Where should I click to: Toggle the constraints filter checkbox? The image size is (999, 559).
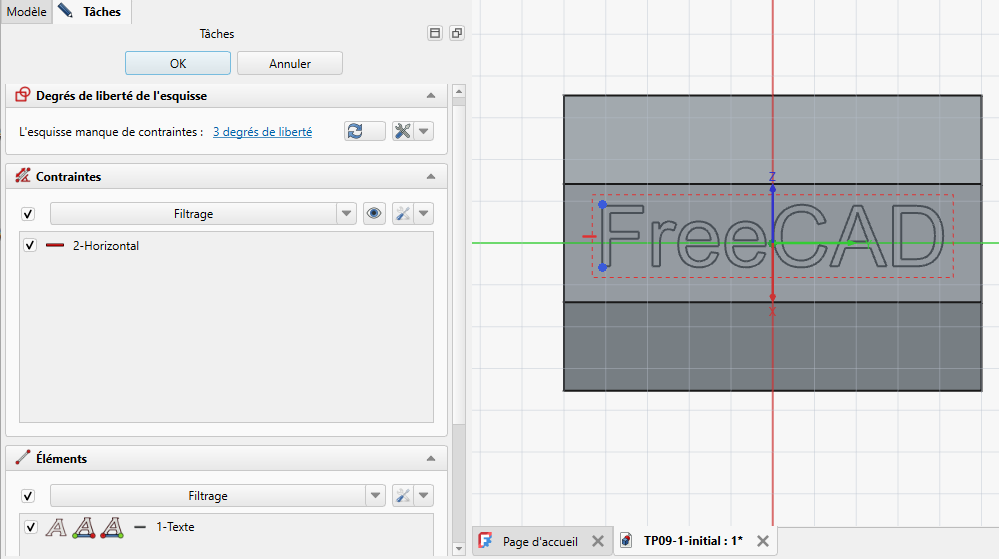(28, 214)
